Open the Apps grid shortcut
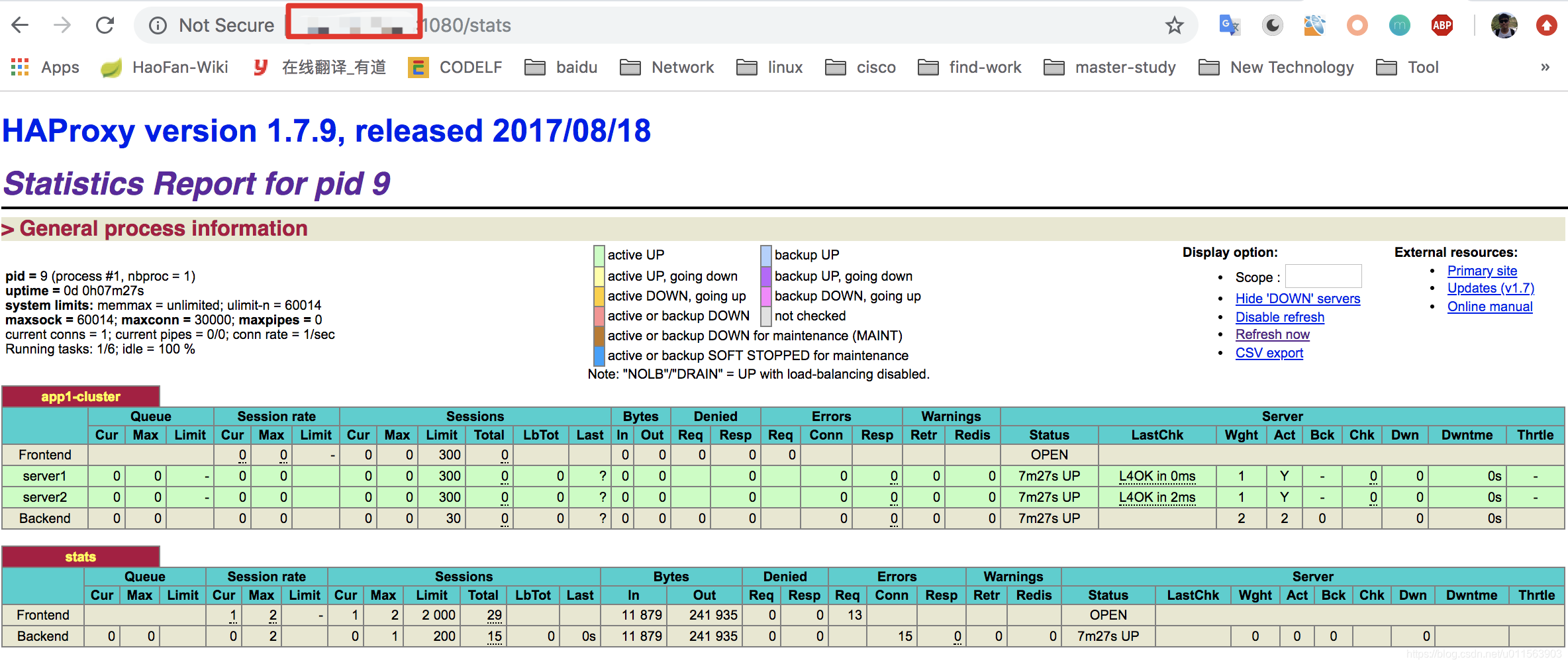The image size is (1568, 666). [x=45, y=67]
